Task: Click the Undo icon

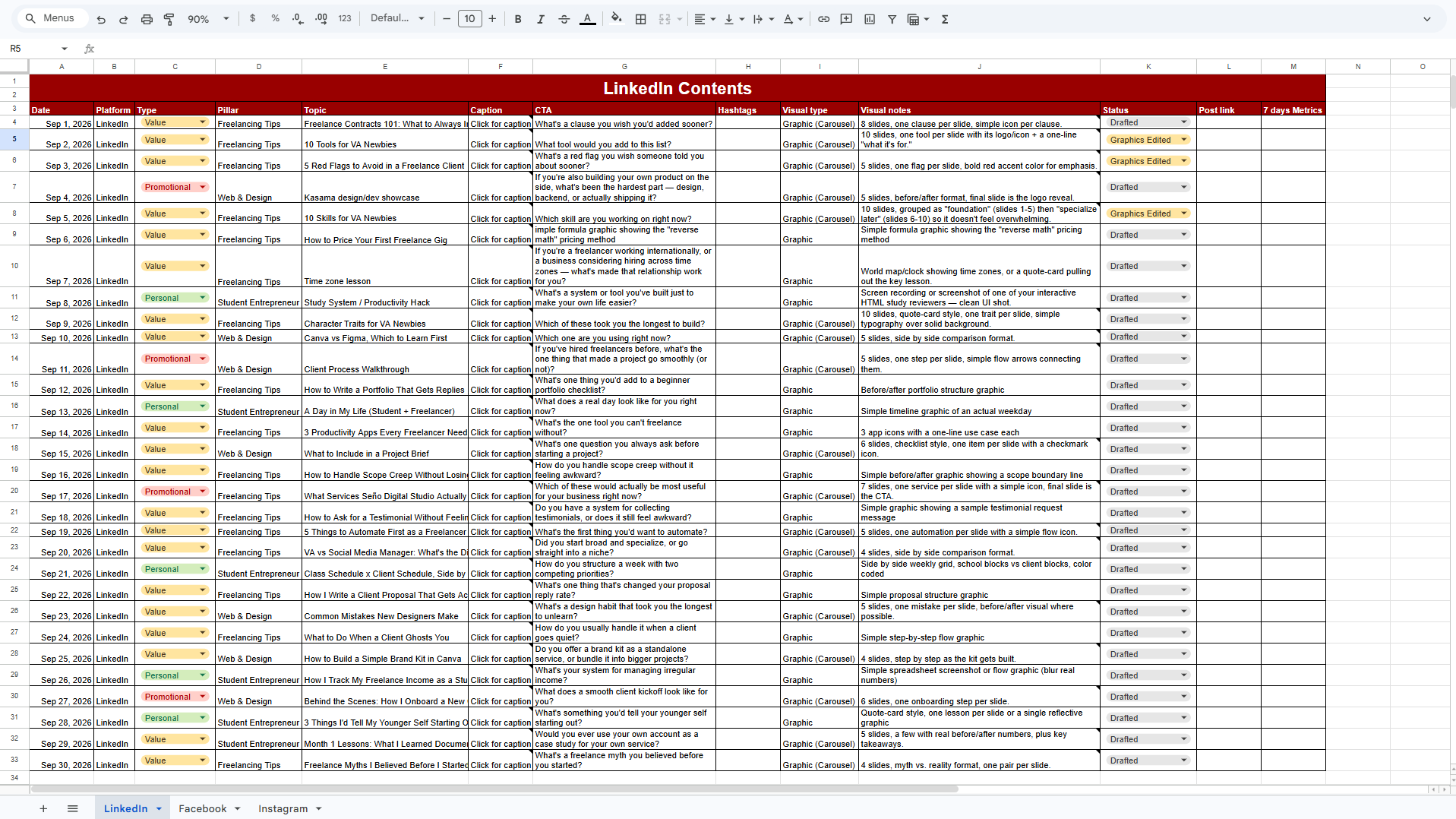Action: pyautogui.click(x=101, y=19)
